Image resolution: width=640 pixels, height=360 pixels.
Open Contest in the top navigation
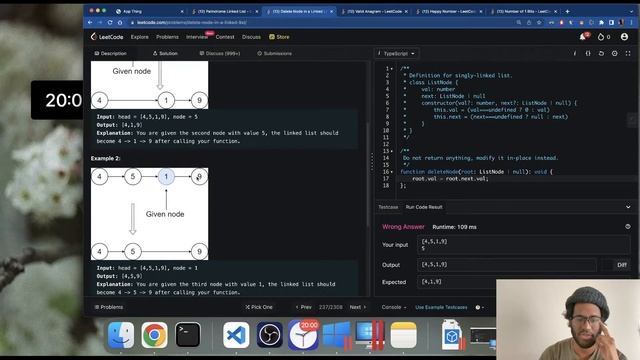point(225,37)
